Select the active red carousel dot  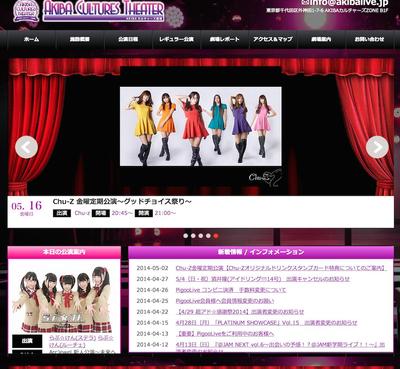pos(216,236)
